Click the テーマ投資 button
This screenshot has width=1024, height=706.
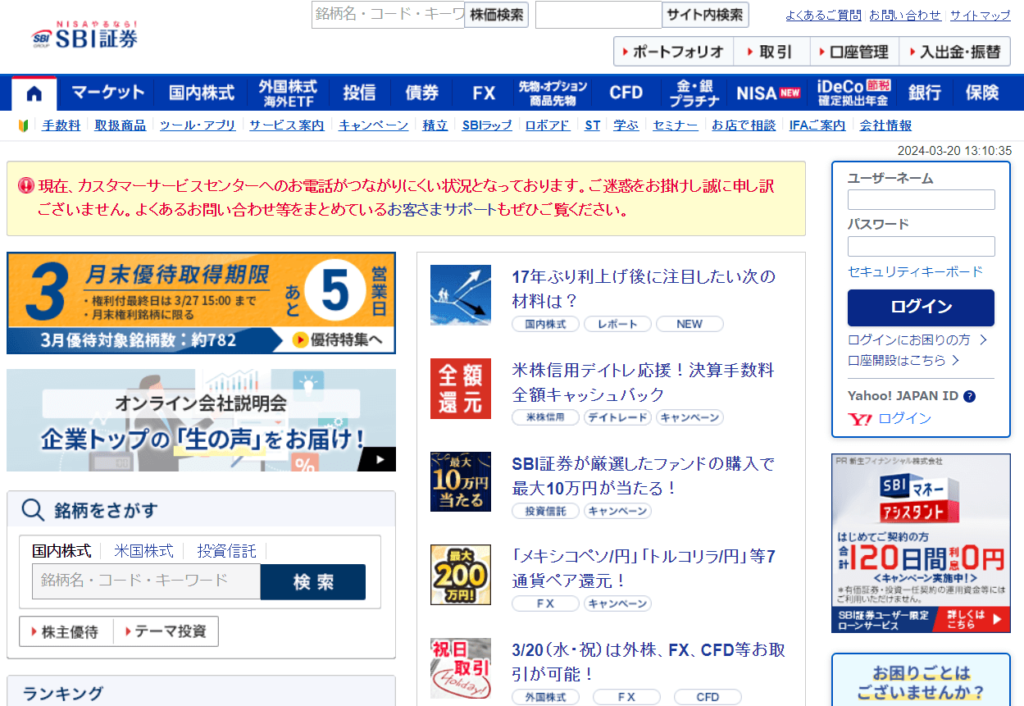(166, 632)
